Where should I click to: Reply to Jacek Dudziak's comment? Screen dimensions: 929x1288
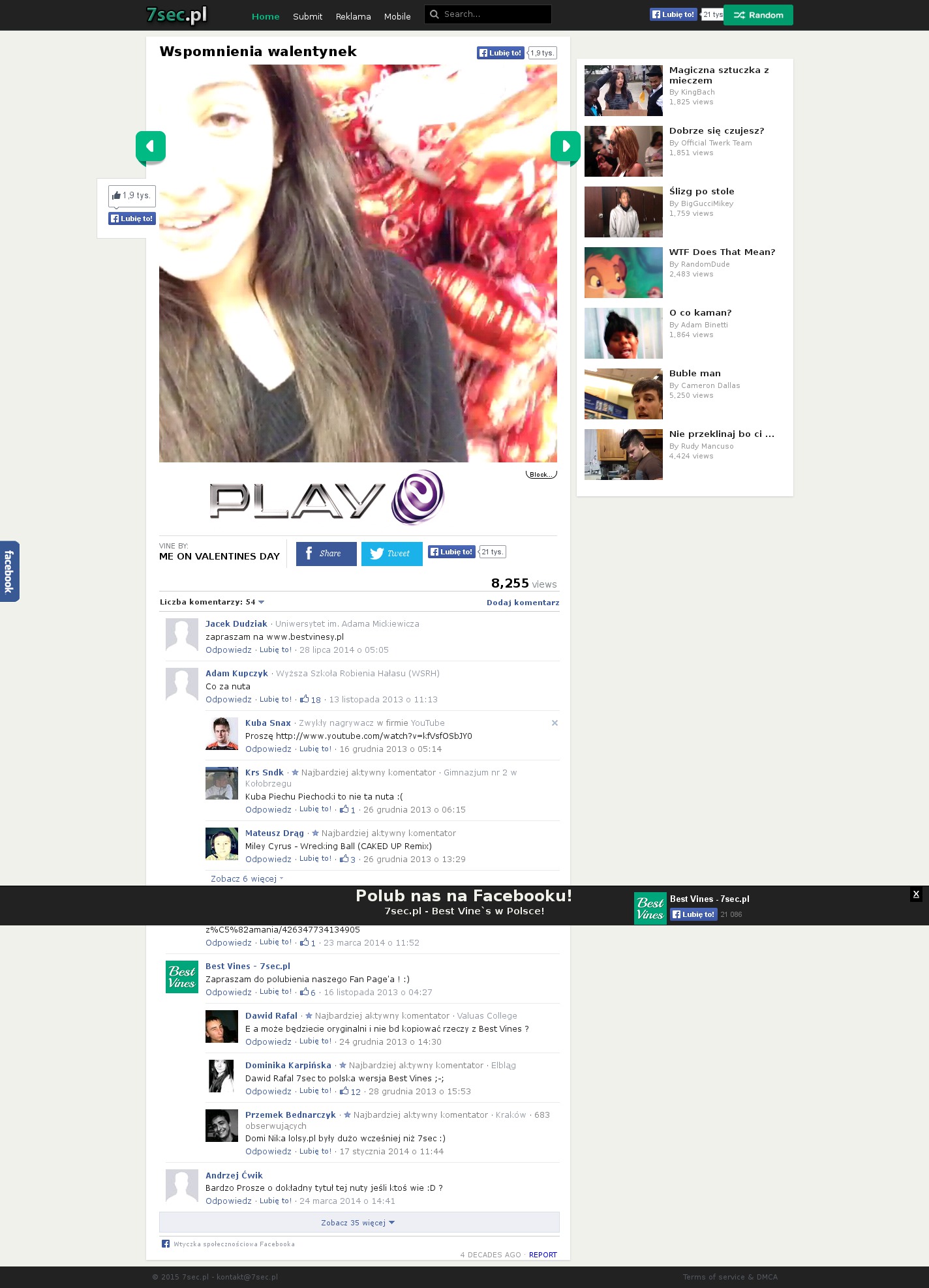pos(228,650)
